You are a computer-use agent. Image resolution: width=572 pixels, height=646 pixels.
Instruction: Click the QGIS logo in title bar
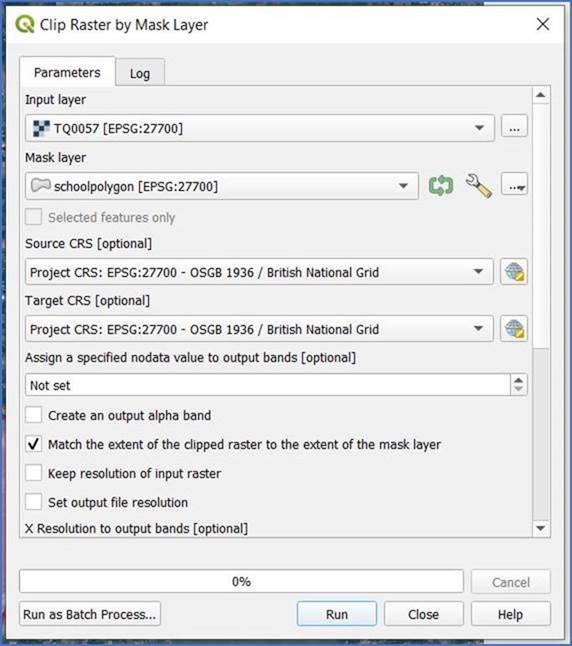(x=25, y=24)
